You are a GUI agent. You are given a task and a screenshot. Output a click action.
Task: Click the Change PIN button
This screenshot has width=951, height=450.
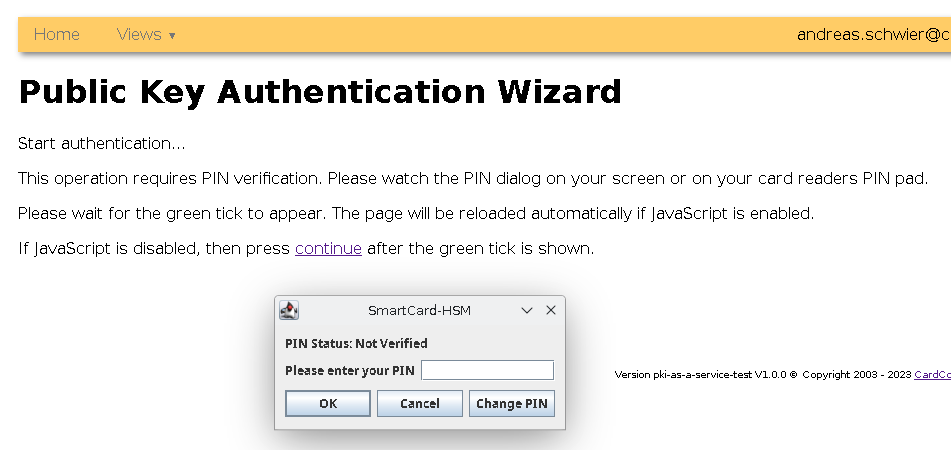[x=511, y=403]
